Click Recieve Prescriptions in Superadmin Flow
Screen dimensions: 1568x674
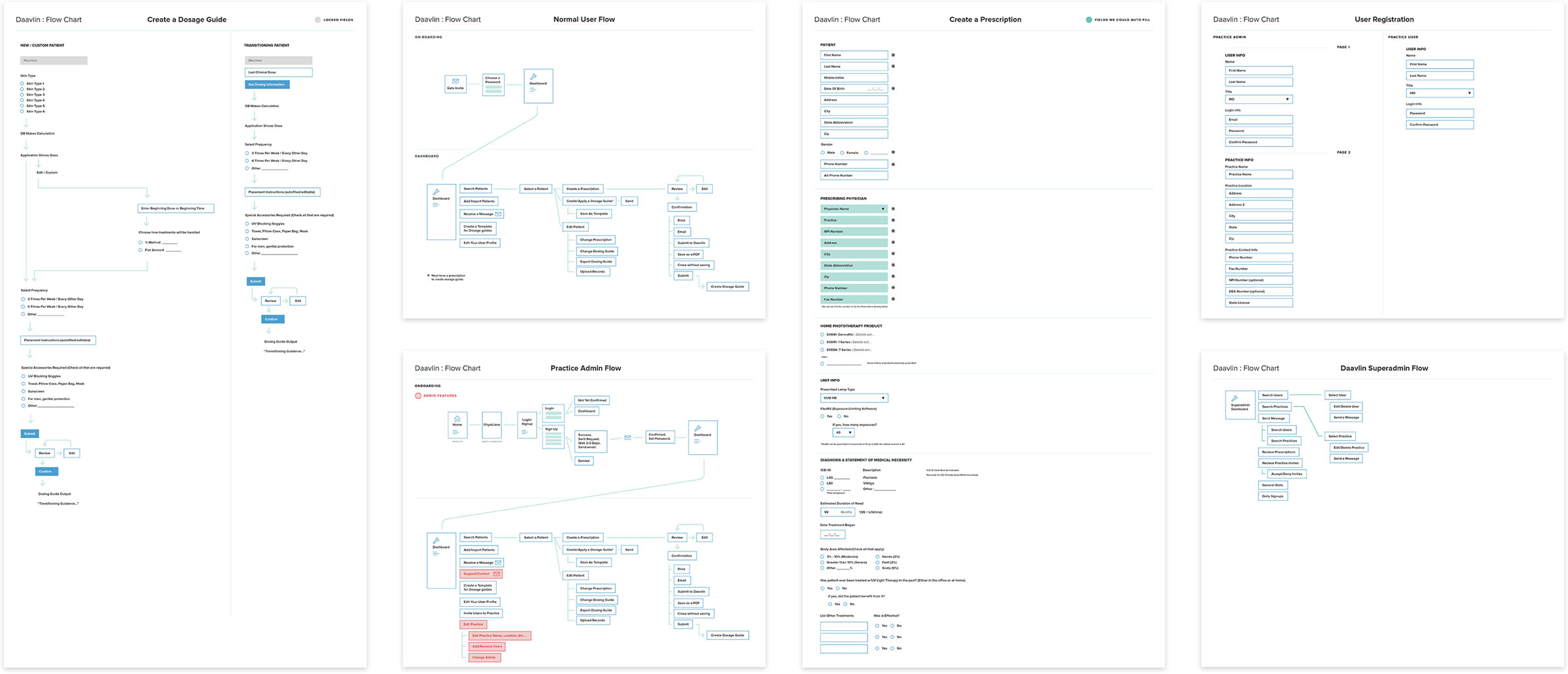coord(1278,452)
